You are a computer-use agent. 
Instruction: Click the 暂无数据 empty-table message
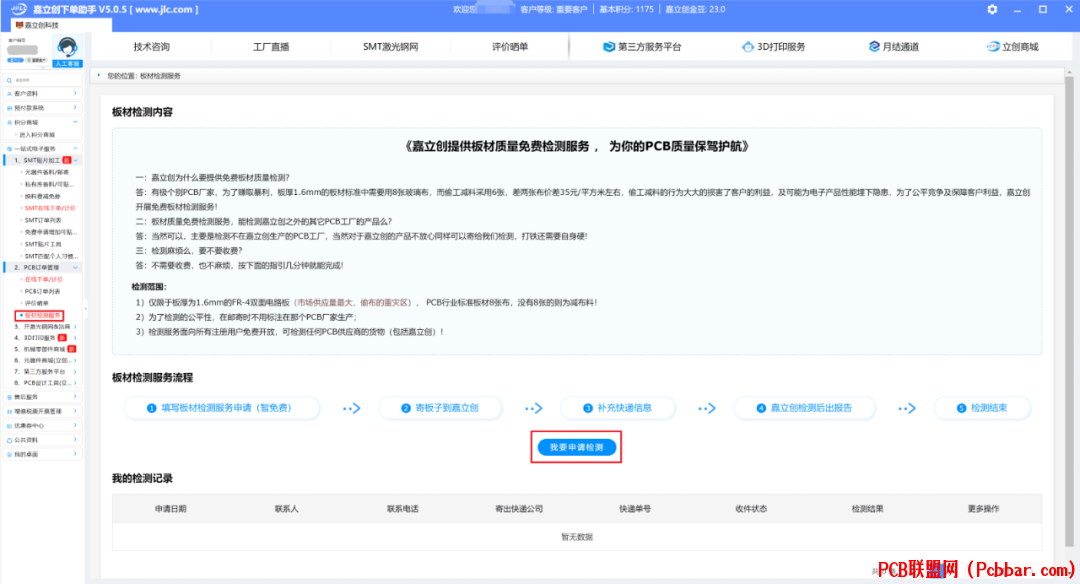click(x=577, y=537)
